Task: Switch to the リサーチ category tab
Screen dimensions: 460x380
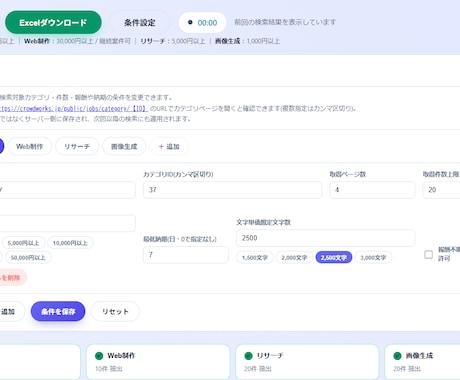Action: (x=77, y=146)
